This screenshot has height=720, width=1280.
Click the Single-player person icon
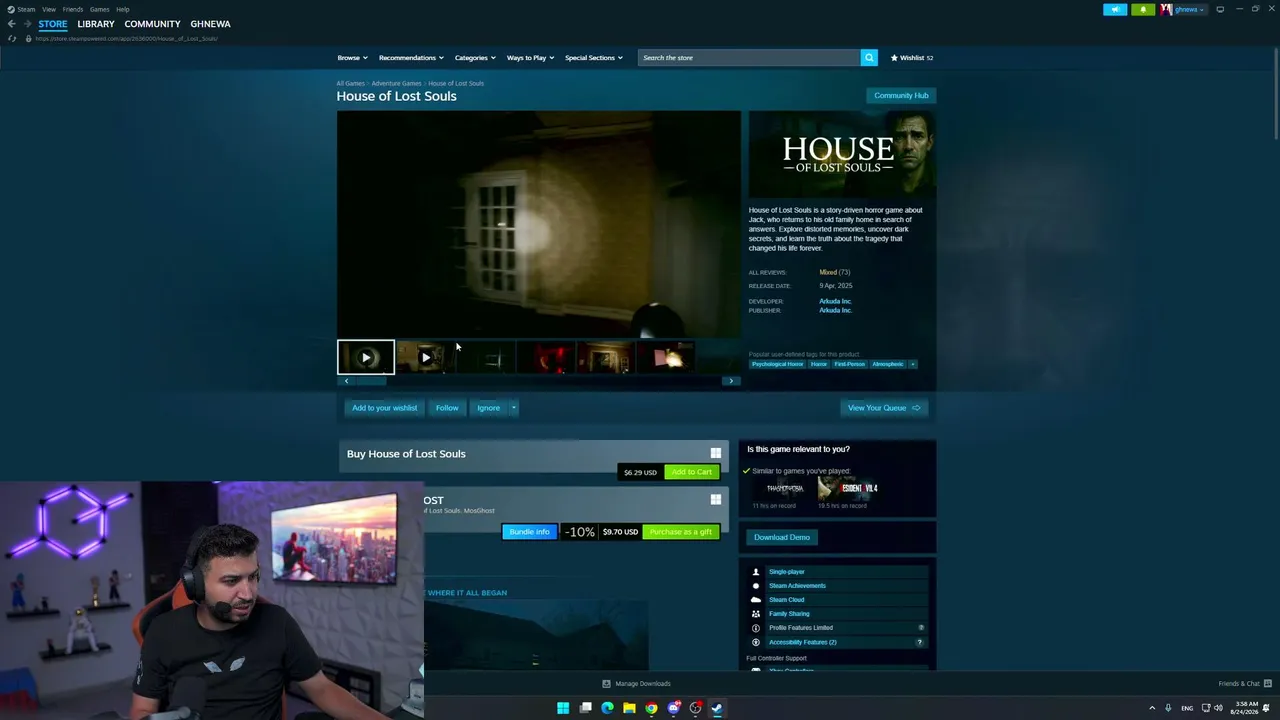tap(756, 572)
